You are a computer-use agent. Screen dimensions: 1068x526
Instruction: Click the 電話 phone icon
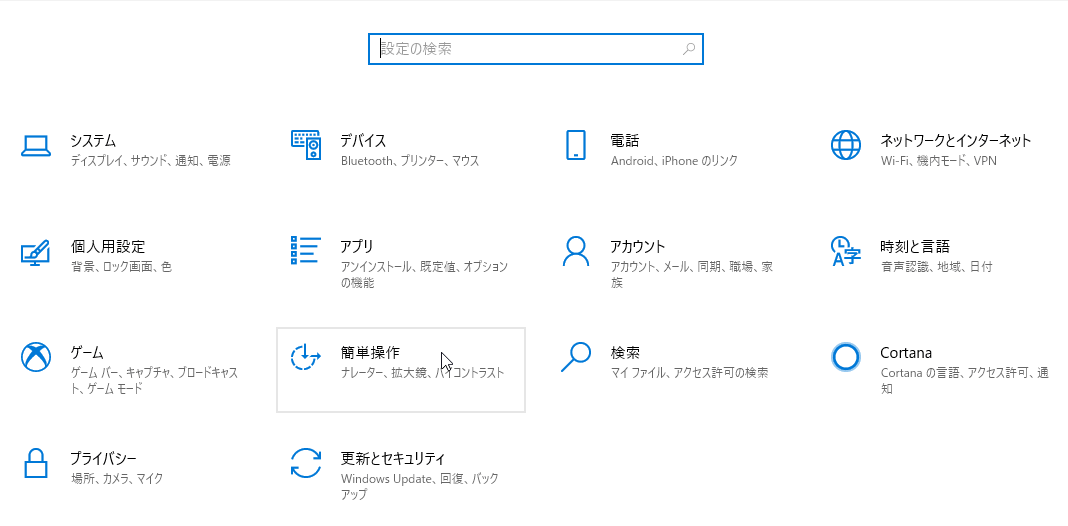[x=576, y=144]
